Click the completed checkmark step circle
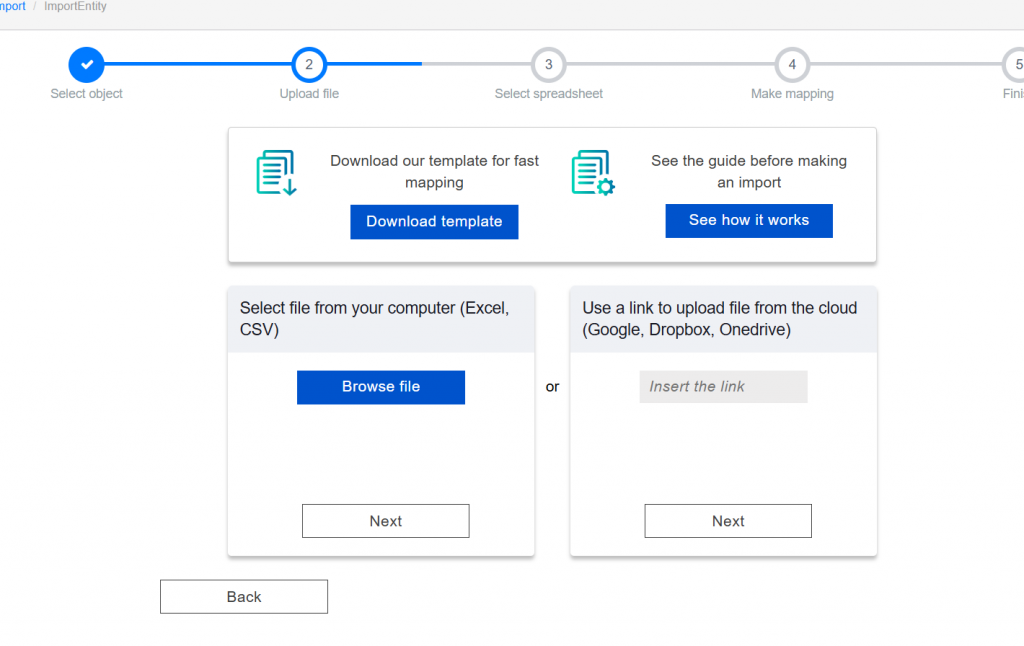The height and width of the screenshot is (646, 1024). 86,64
